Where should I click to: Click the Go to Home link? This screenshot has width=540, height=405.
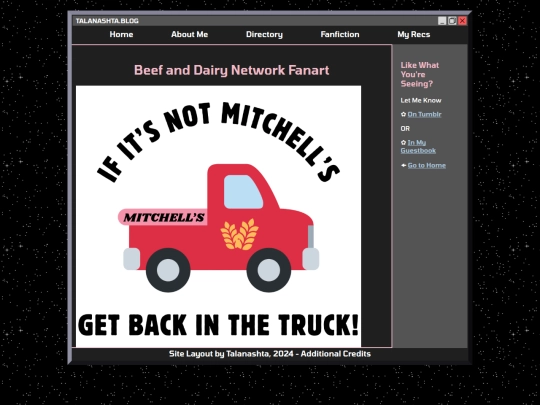click(x=427, y=165)
